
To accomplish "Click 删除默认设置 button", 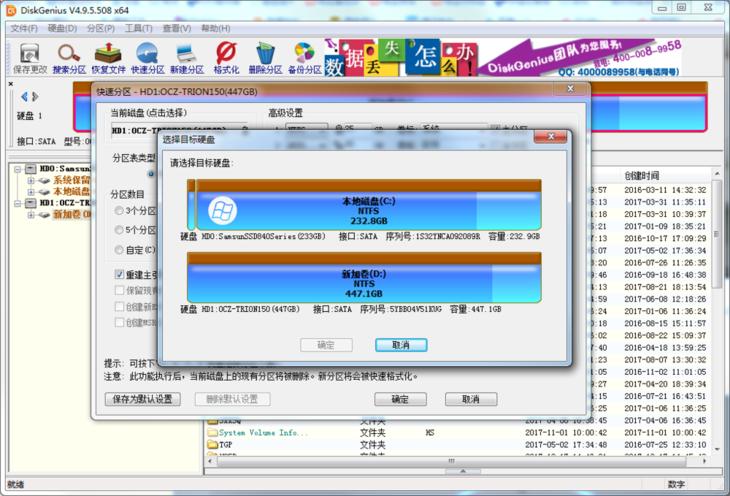I will coord(232,399).
